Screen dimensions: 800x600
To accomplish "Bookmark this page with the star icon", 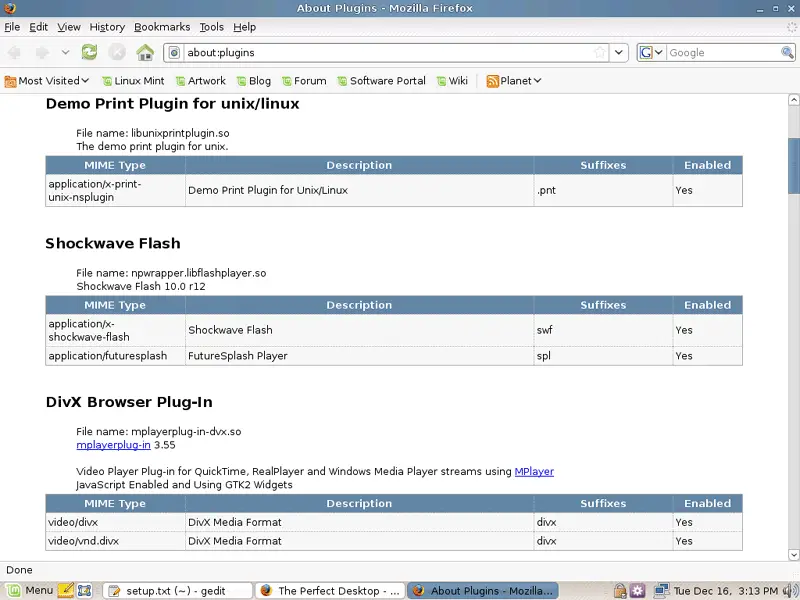I will point(601,52).
